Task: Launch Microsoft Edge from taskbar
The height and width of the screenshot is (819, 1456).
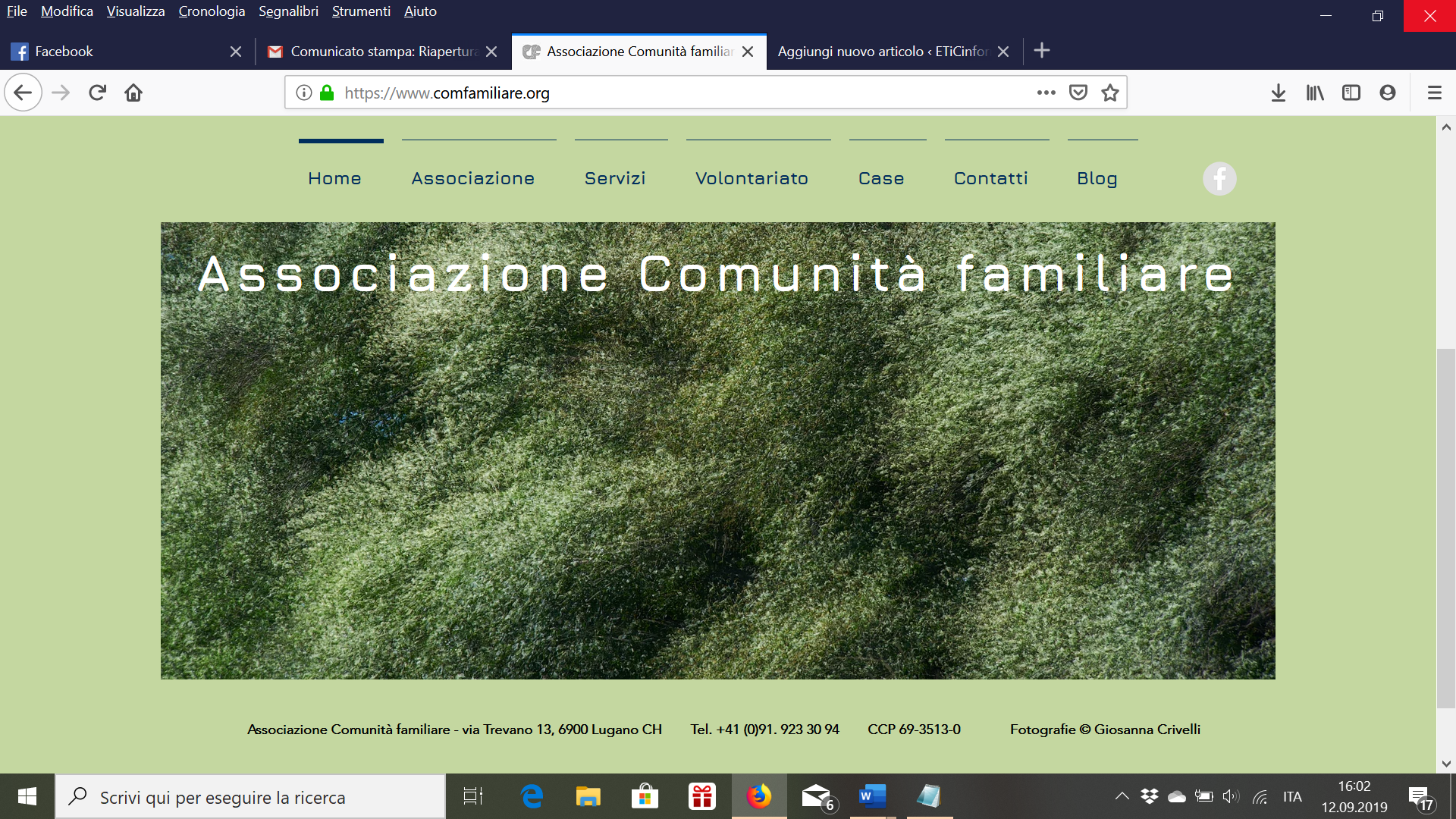Action: point(532,796)
